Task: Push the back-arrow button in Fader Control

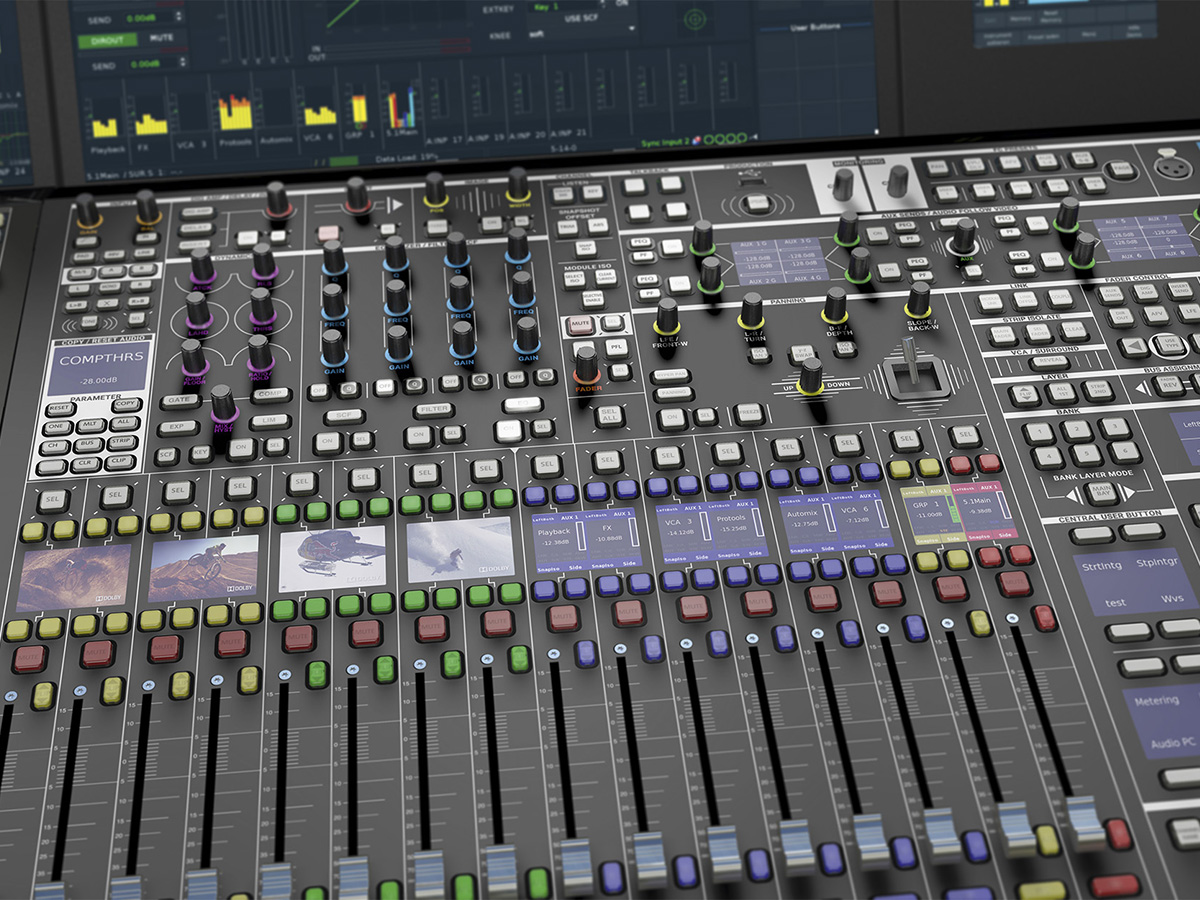Action: tap(1134, 347)
